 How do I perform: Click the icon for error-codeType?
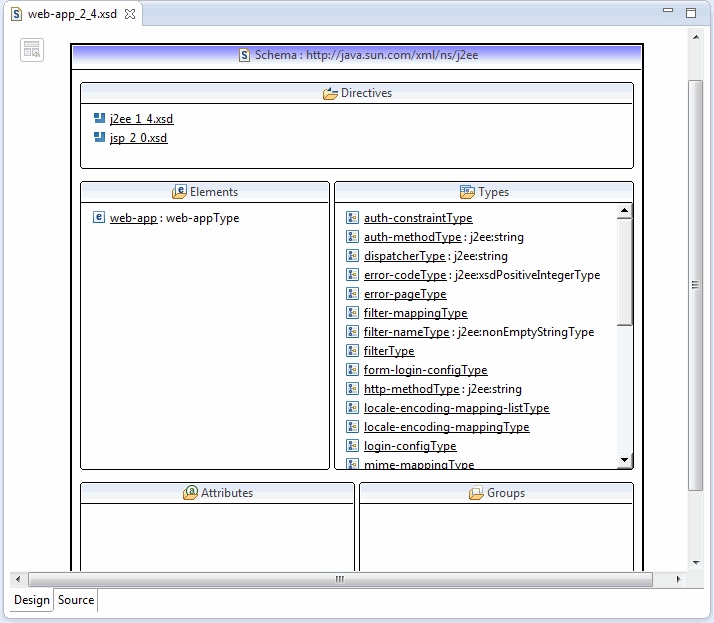click(x=352, y=275)
